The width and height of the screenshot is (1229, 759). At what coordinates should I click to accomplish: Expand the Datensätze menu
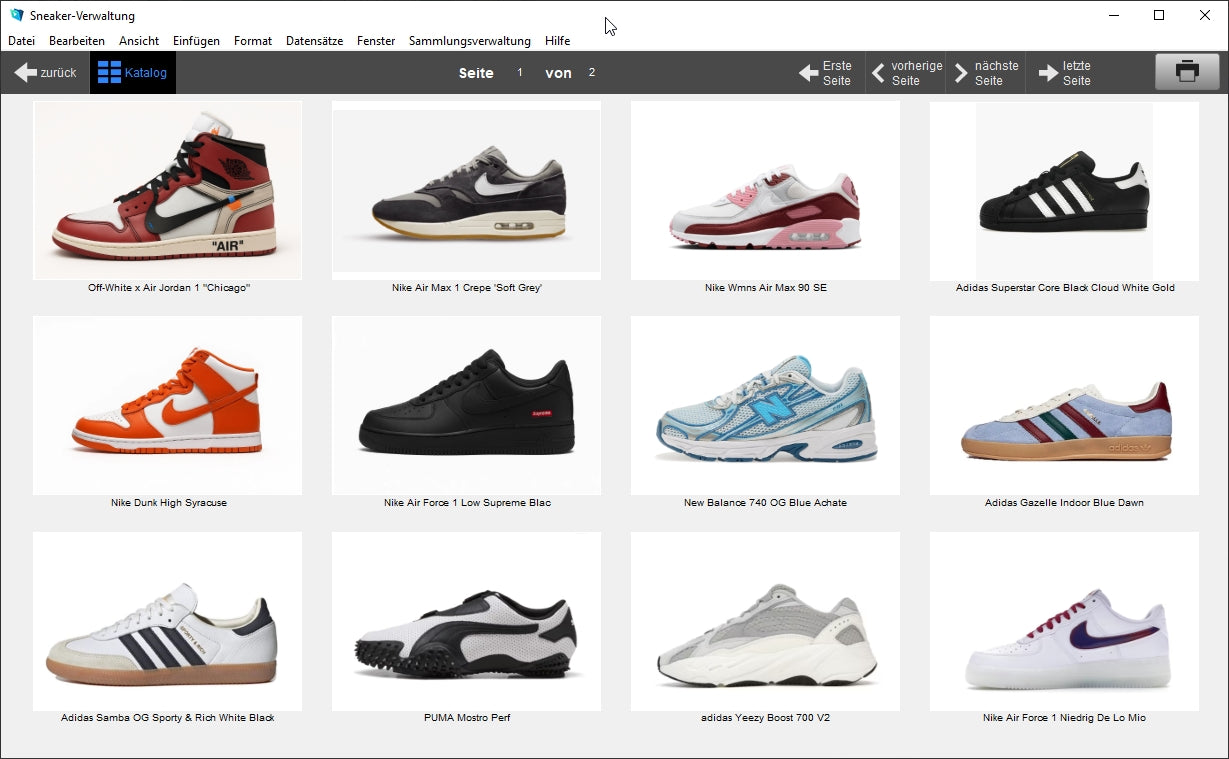coord(314,41)
